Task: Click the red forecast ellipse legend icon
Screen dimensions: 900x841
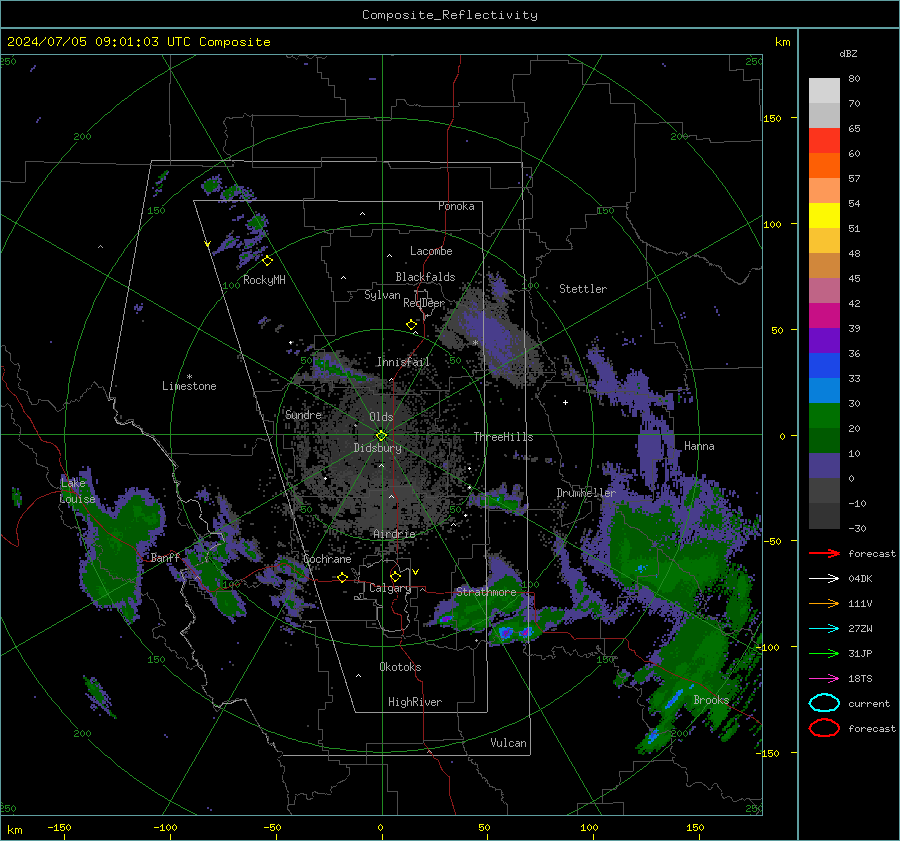Action: tap(824, 728)
